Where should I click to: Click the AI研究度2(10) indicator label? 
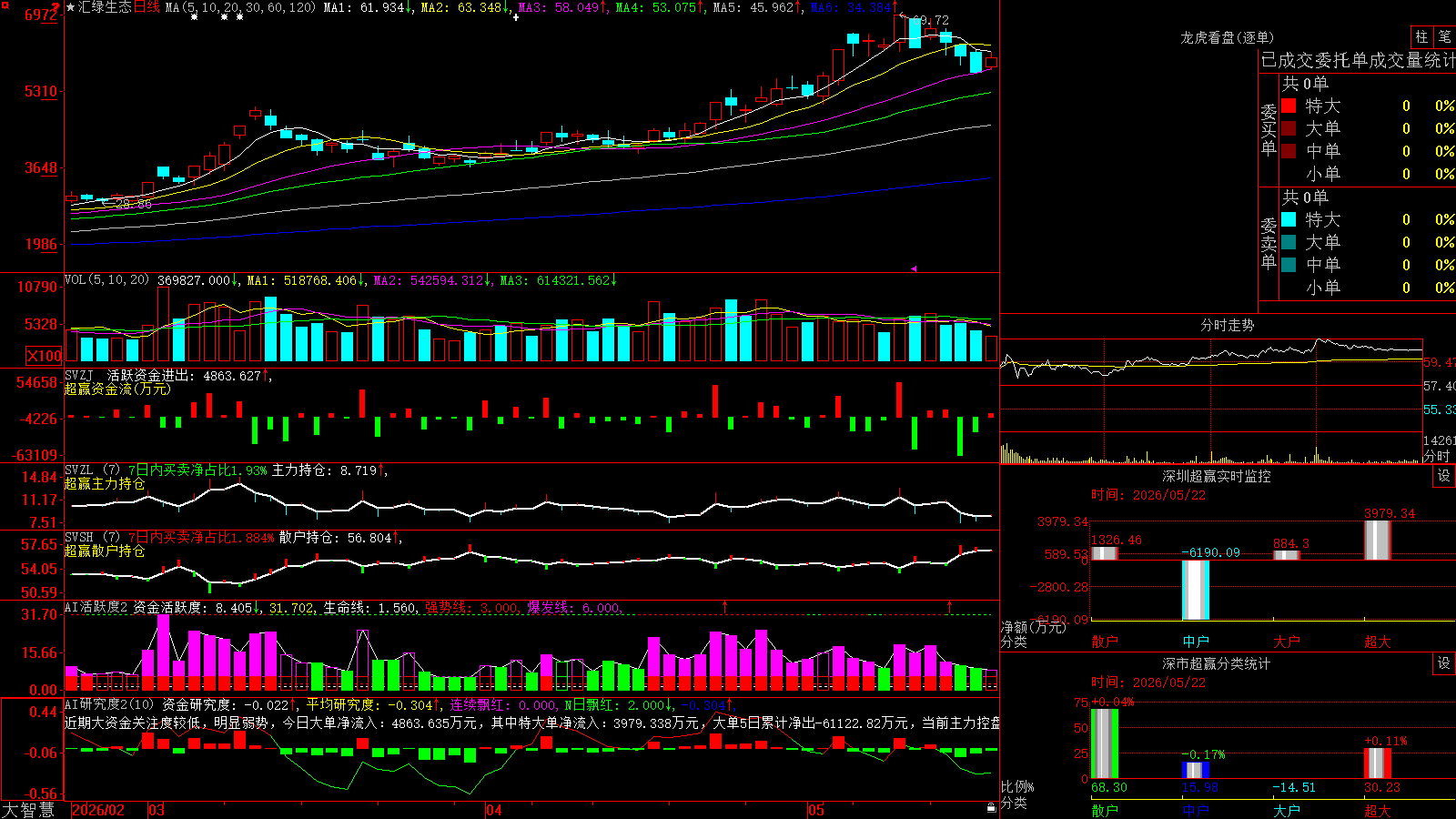click(110, 704)
